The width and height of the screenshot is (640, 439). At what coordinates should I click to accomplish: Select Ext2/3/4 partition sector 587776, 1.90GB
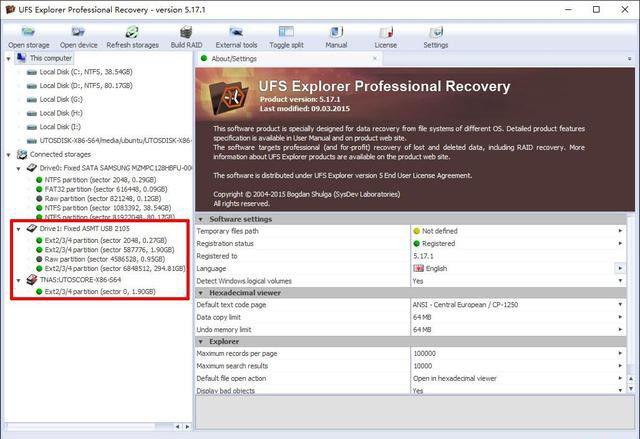(105, 250)
